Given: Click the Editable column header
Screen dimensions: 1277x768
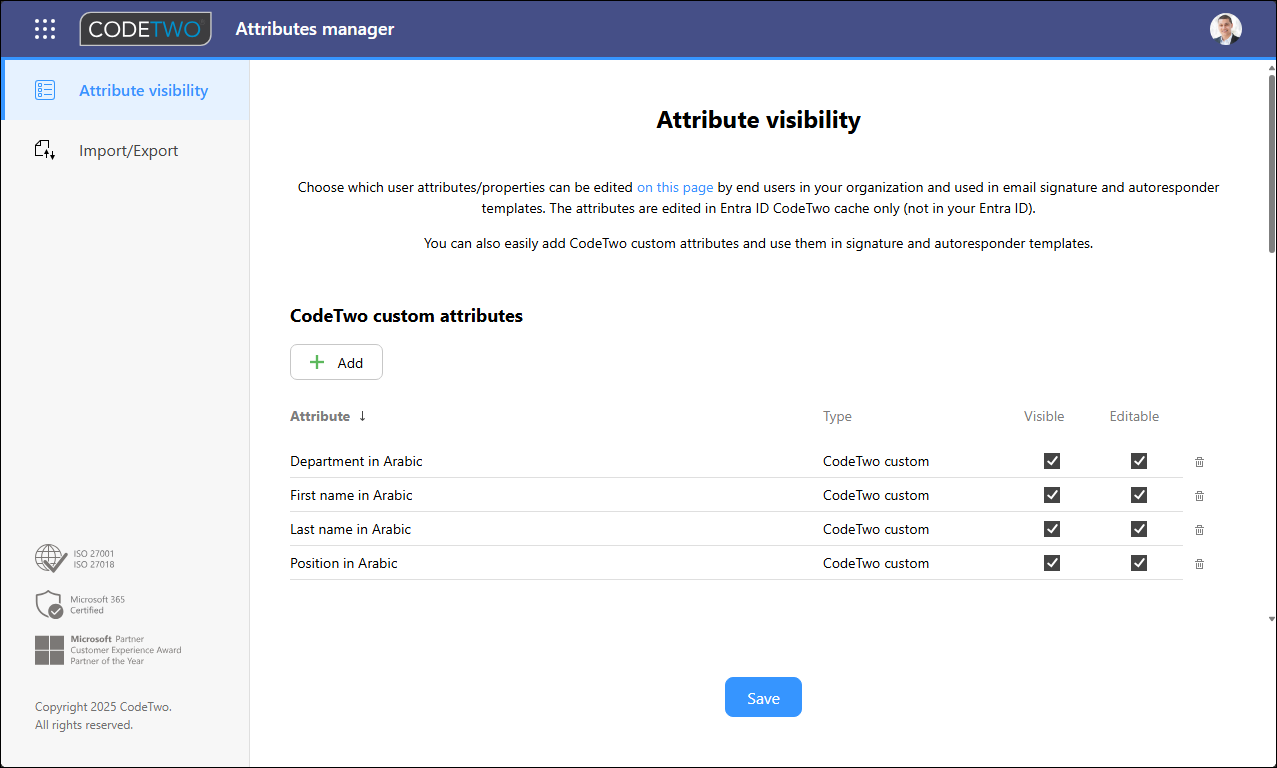Looking at the screenshot, I should tap(1134, 416).
